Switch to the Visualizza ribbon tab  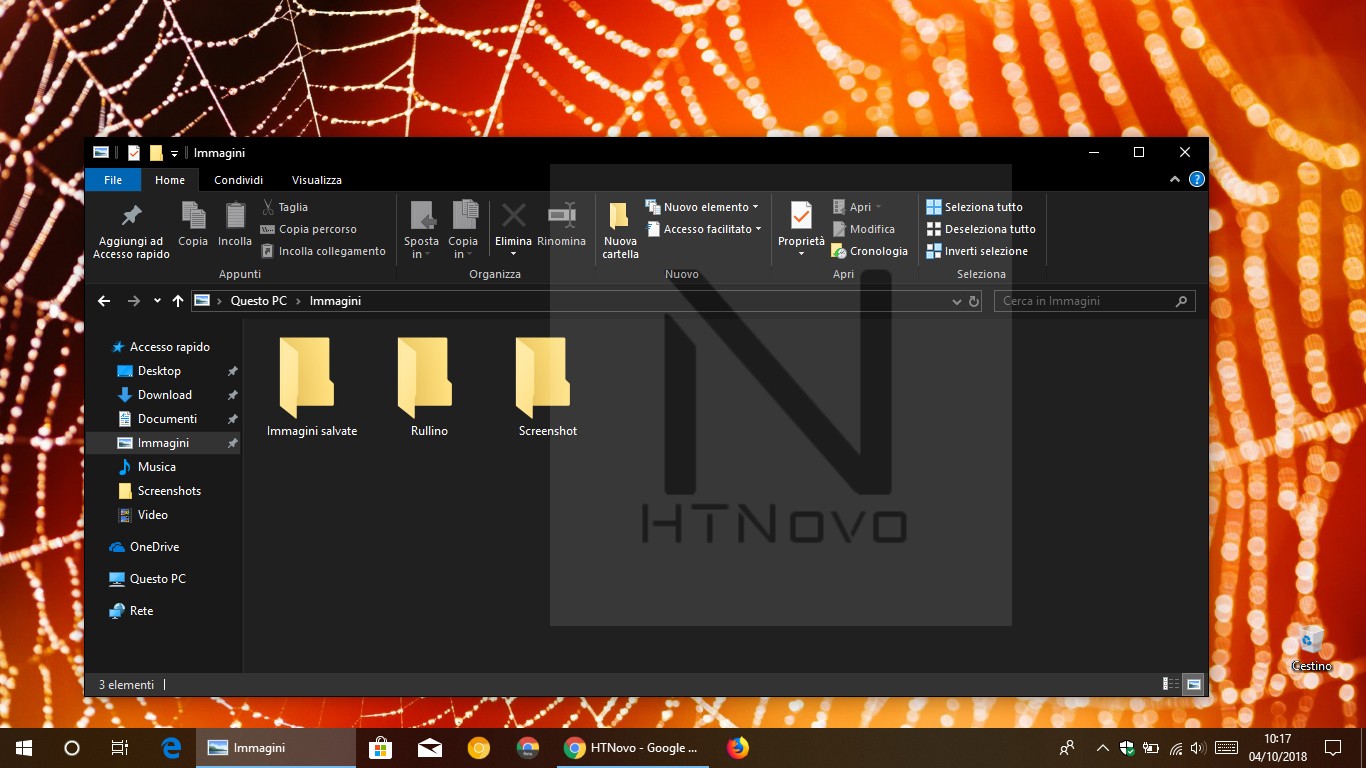(316, 179)
